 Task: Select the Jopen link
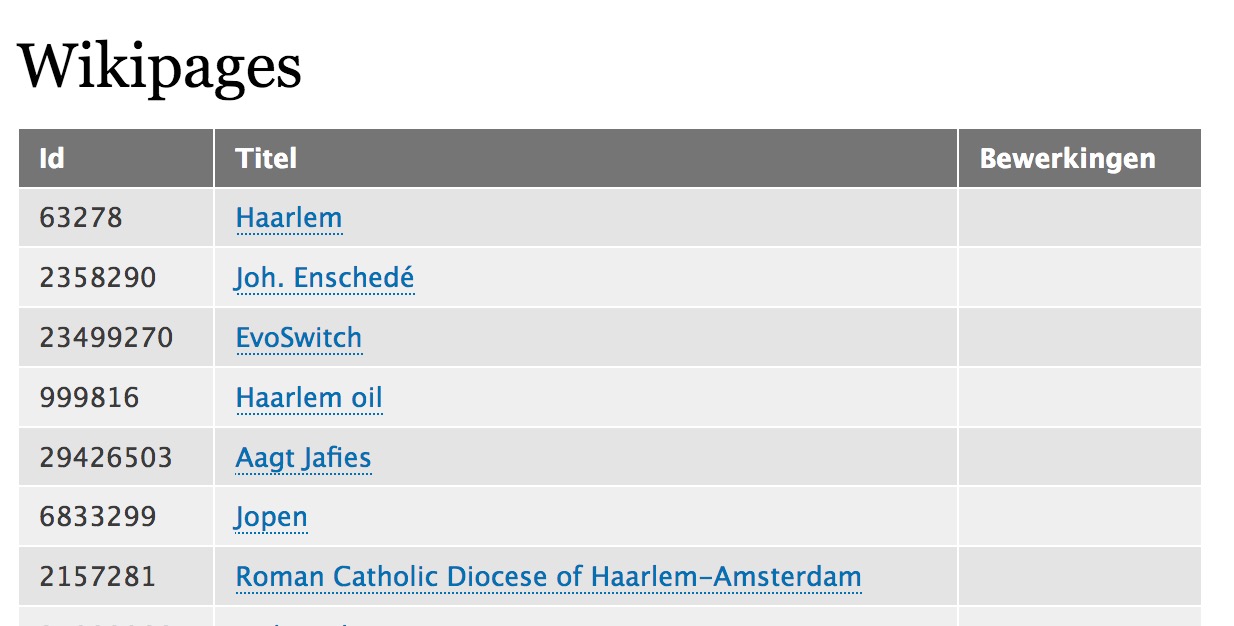click(271, 517)
